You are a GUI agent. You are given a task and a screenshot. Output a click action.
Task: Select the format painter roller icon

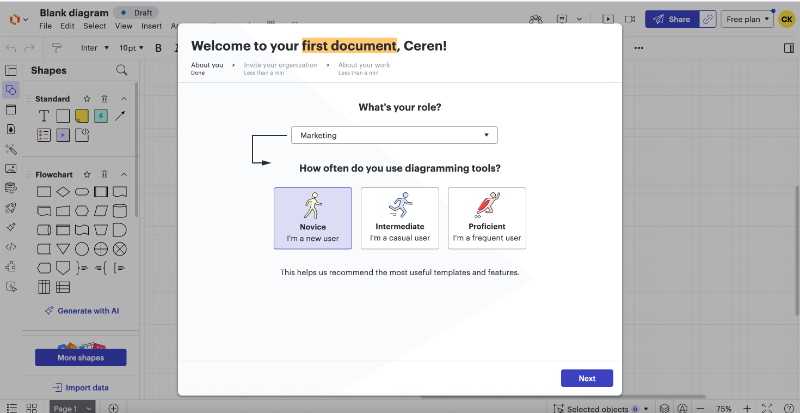(57, 48)
